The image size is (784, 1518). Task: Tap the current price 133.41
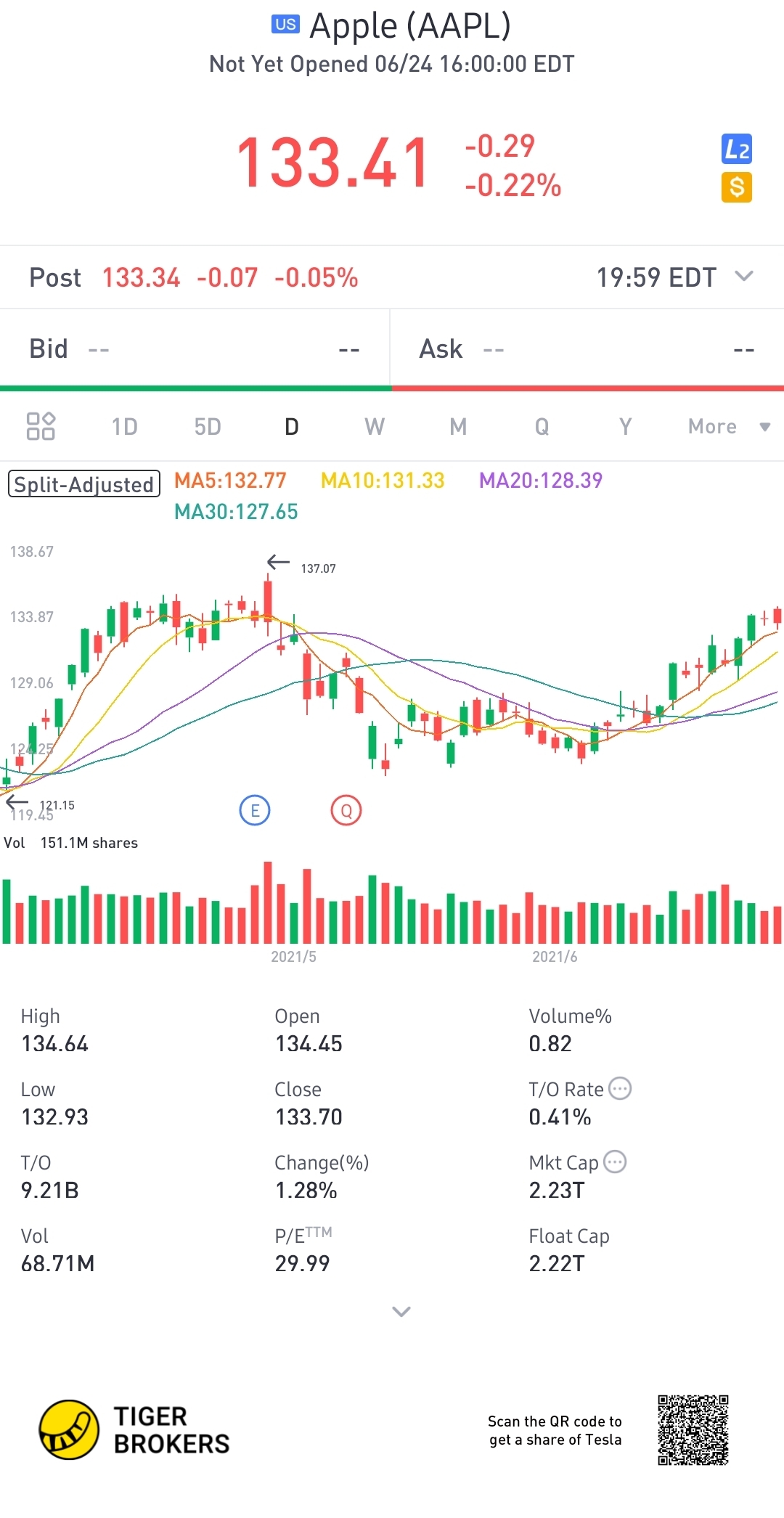coord(333,163)
